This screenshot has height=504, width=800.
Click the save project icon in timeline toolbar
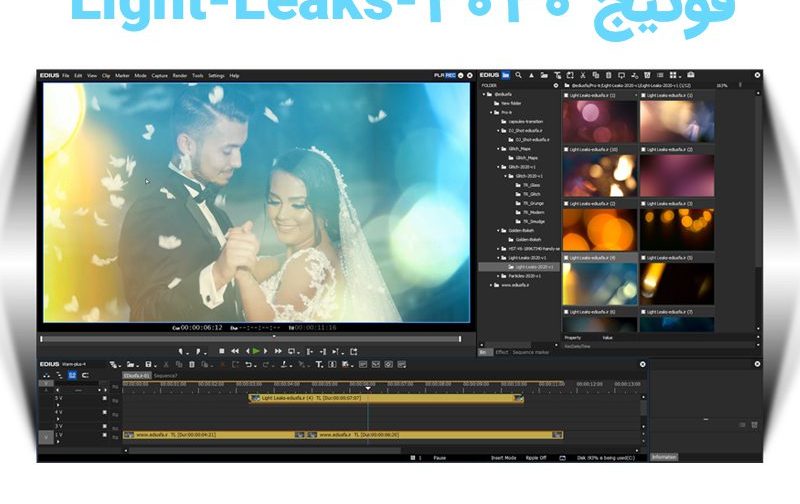click(148, 364)
